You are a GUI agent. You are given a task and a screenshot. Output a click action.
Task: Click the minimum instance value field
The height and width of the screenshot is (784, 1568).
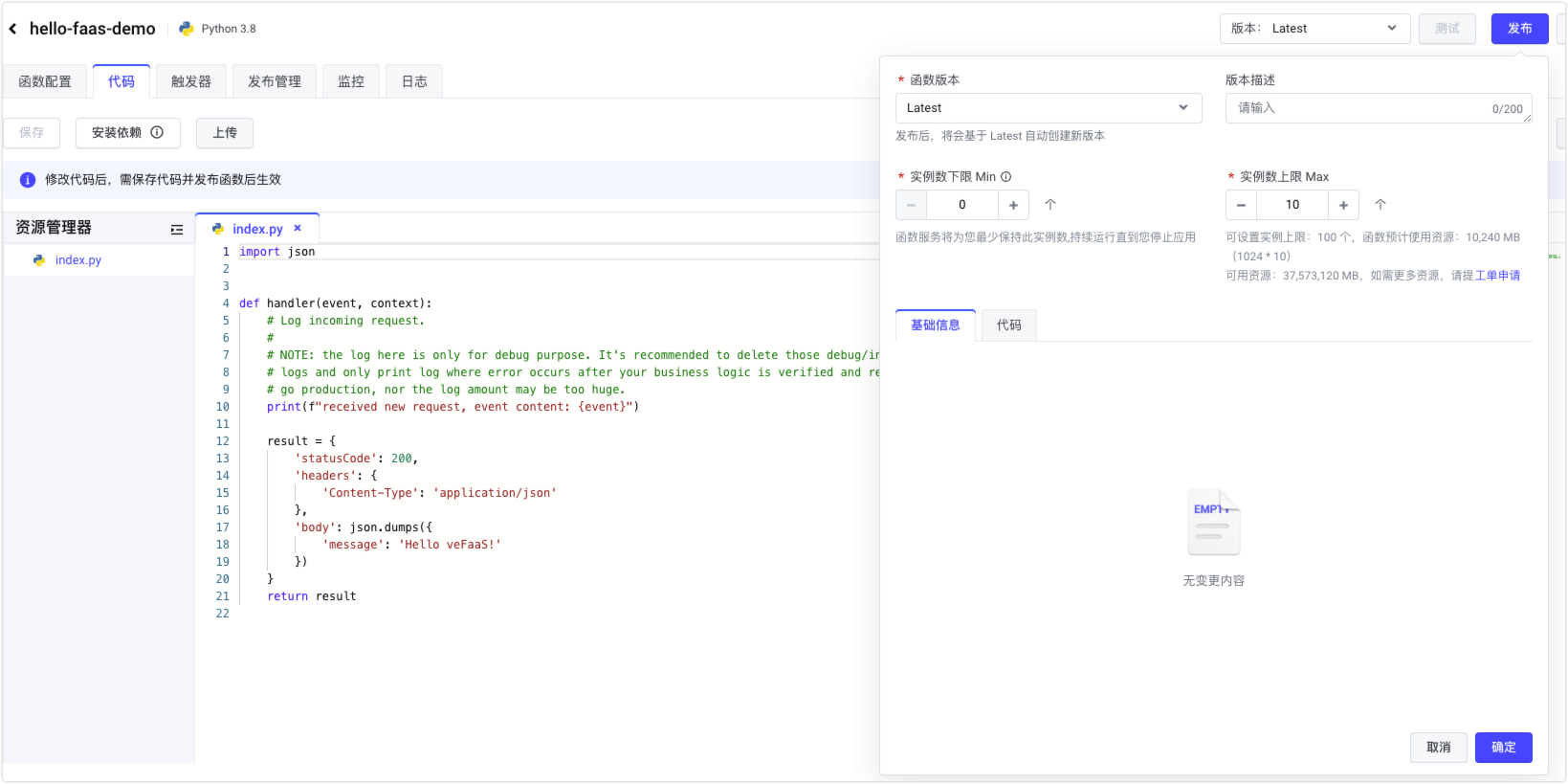(962, 205)
